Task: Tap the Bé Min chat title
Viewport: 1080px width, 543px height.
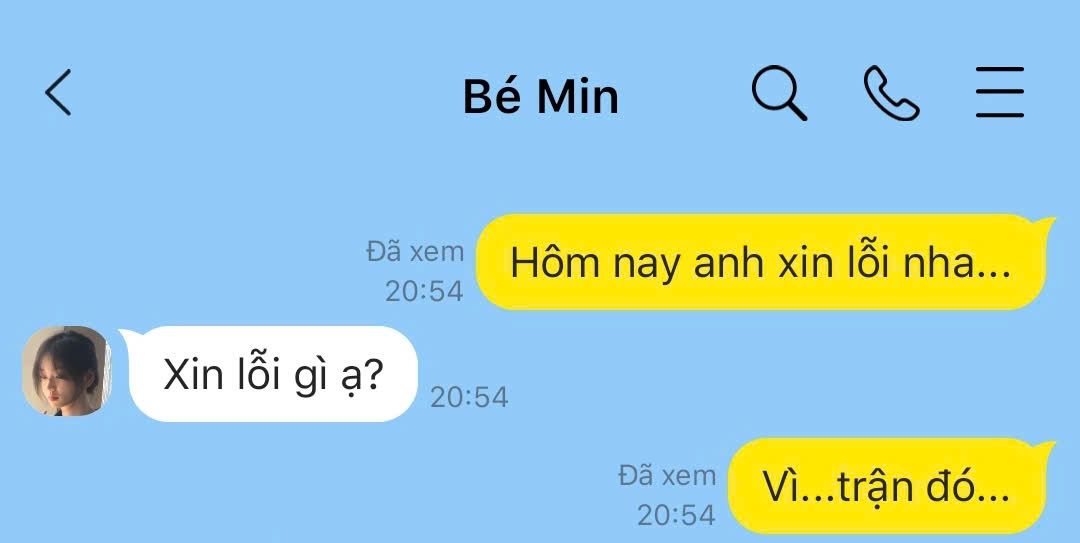Action: coord(541,96)
